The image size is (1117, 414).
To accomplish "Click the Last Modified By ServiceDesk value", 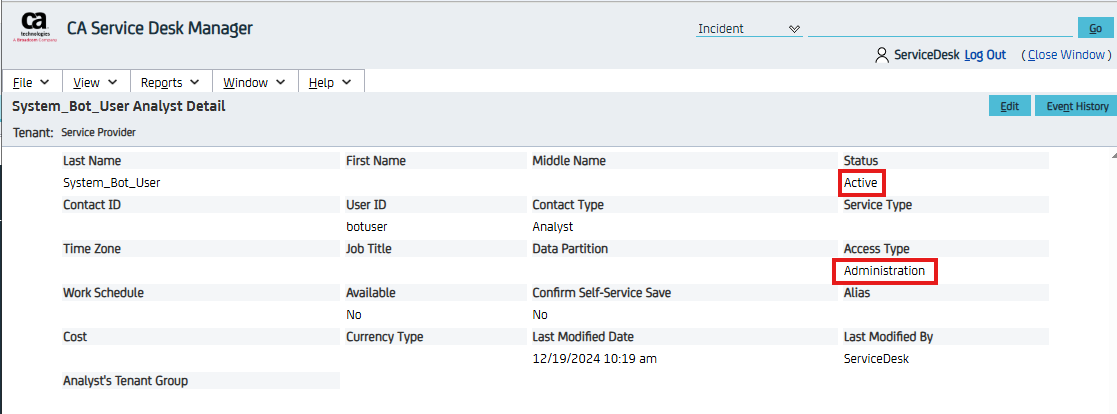I will click(x=876, y=359).
